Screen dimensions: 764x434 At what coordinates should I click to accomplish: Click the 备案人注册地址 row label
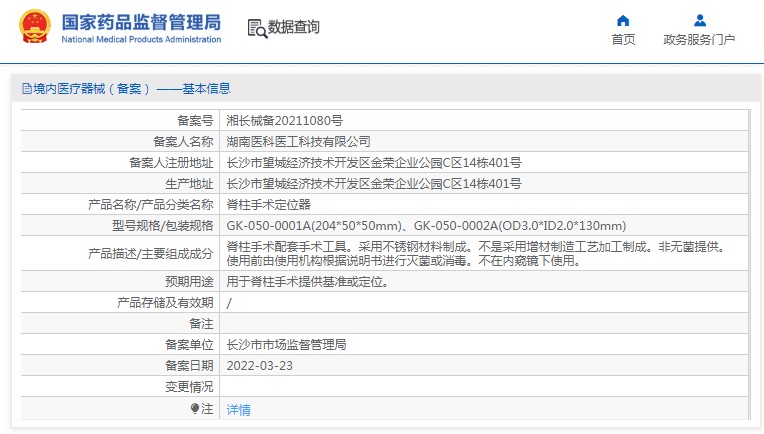point(171,162)
